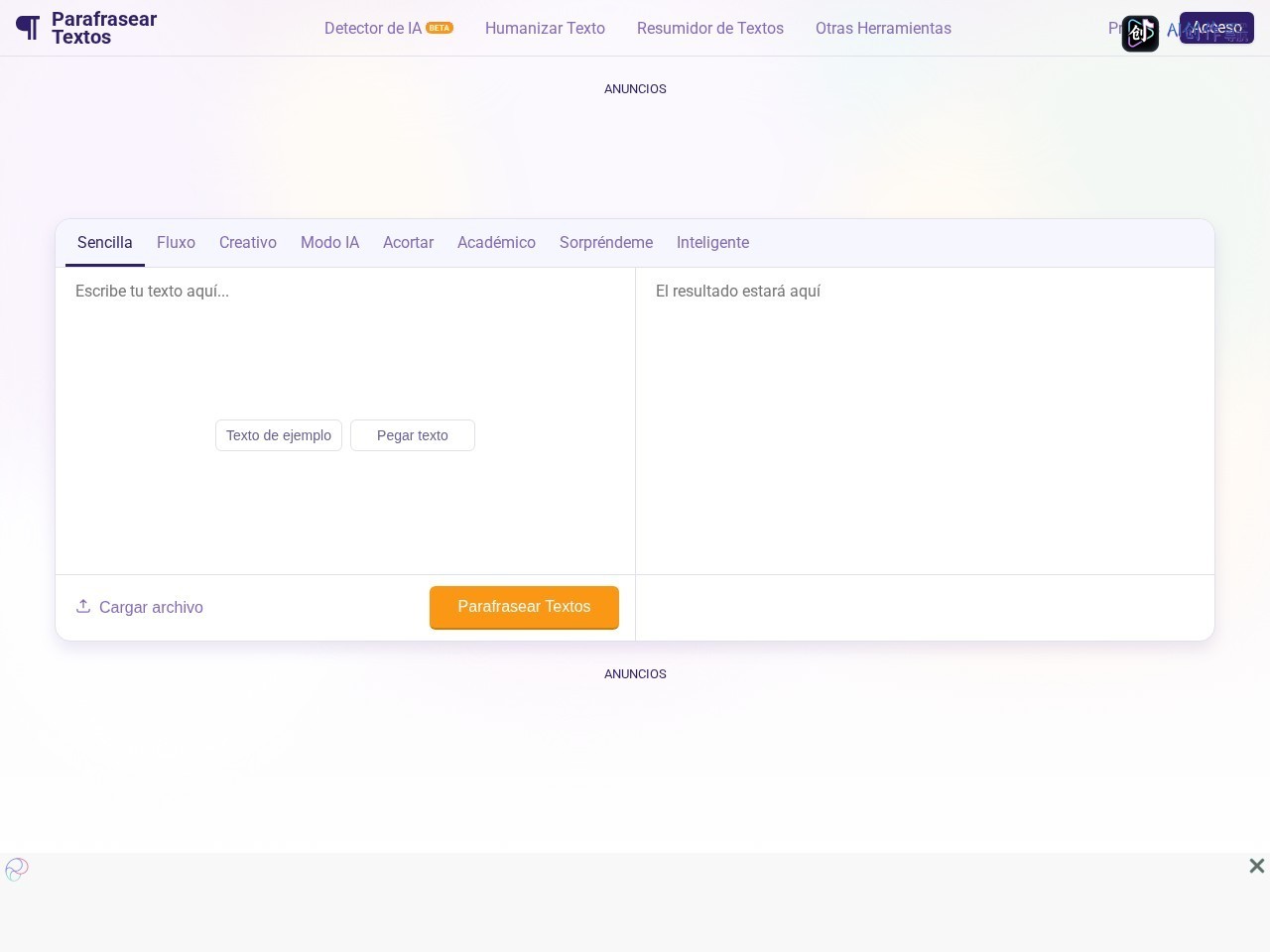The height and width of the screenshot is (952, 1270).
Task: Switch to the Fluxo tab
Action: coord(176,243)
